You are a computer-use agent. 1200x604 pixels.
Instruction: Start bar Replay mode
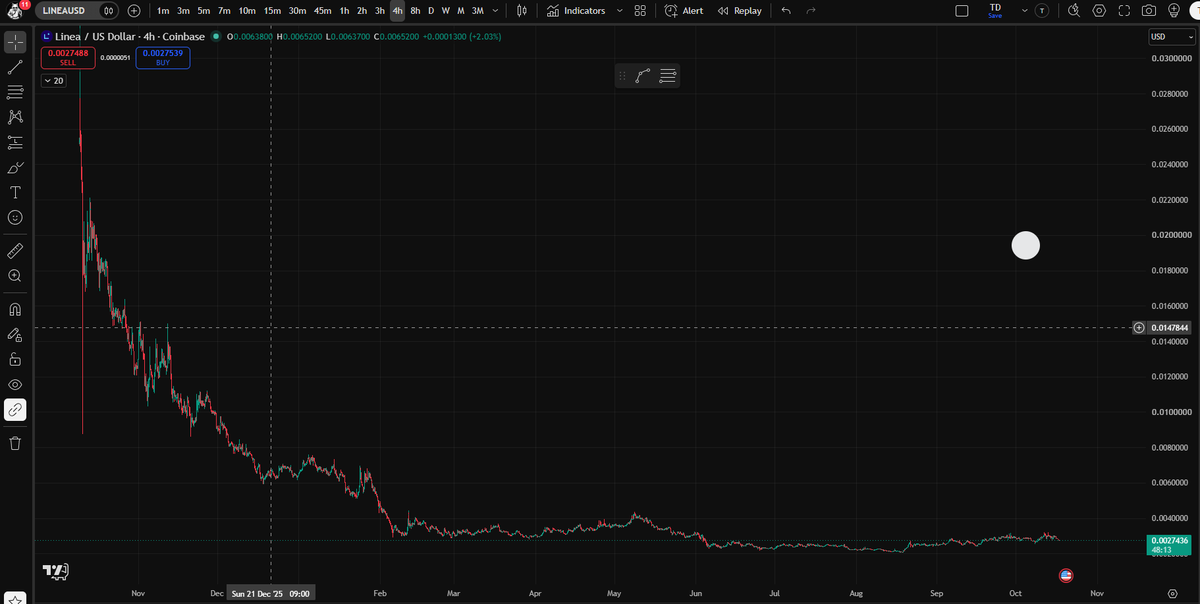[x=740, y=10]
